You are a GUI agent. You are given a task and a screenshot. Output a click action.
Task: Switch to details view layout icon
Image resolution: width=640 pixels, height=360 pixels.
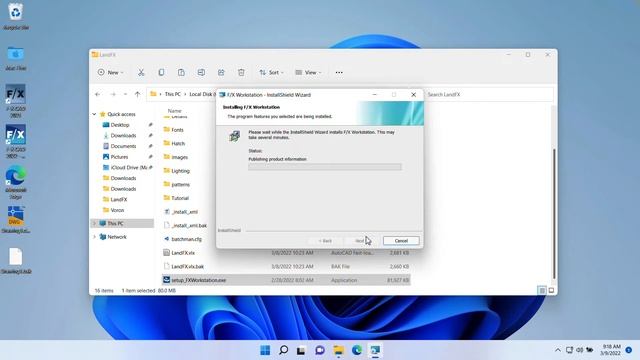pyautogui.click(x=542, y=290)
